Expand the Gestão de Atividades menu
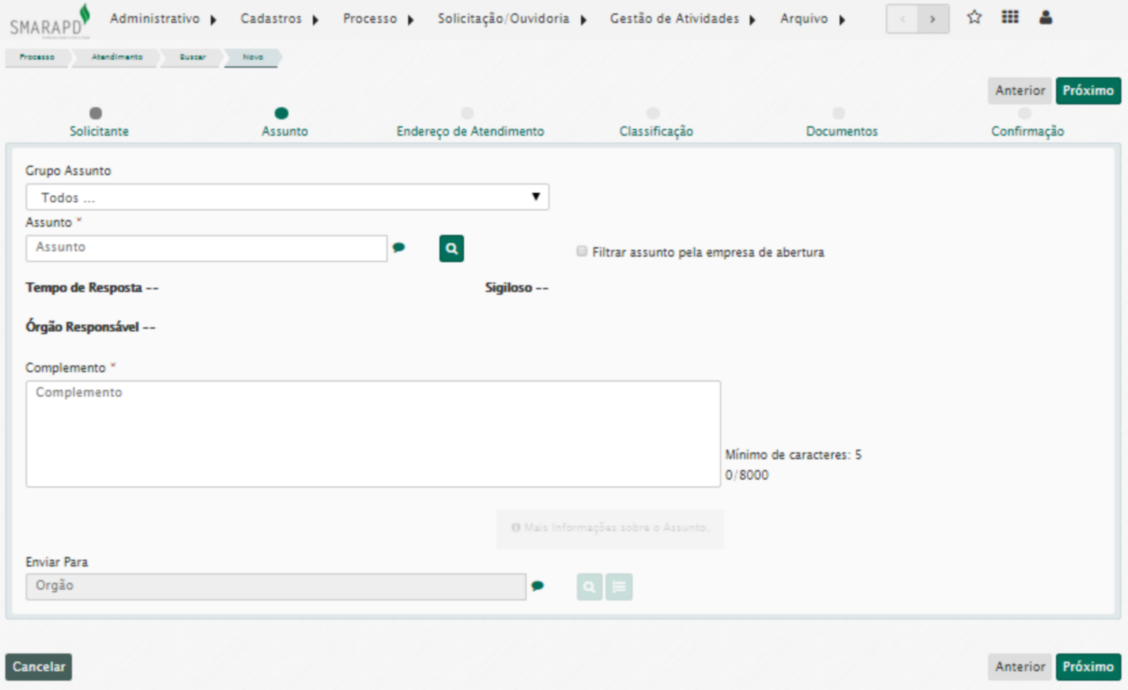Screen dimensions: 1128x690 [x=682, y=20]
